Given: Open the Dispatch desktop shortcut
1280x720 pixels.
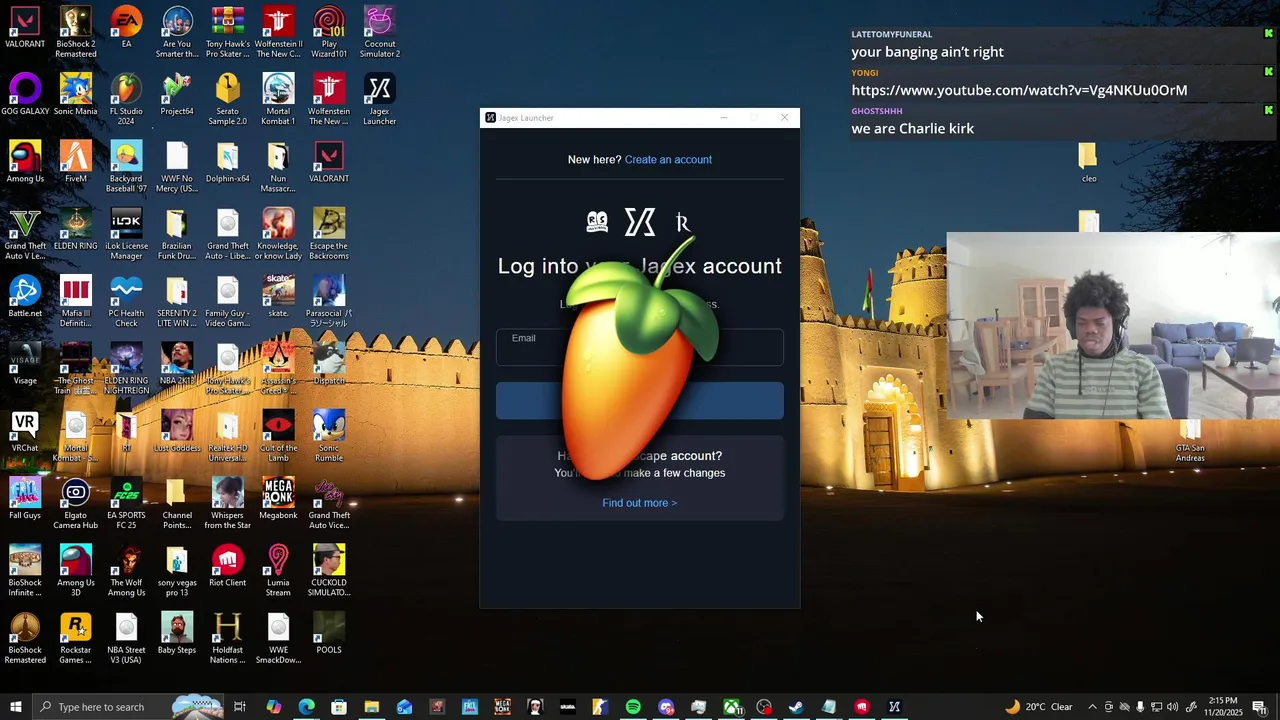Looking at the screenshot, I should click(329, 364).
